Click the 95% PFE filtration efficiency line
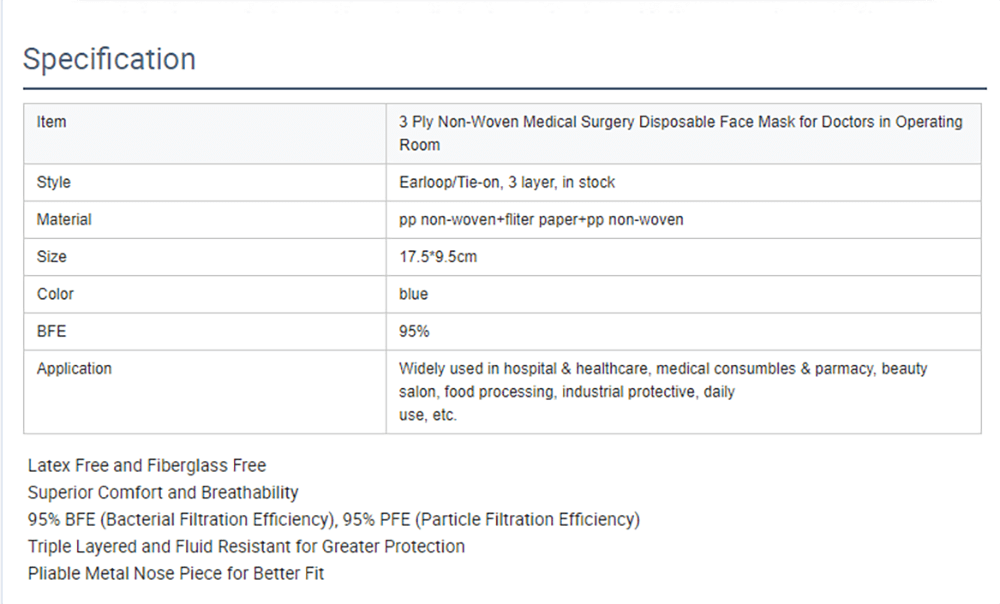This screenshot has width=1000, height=604. tap(334, 519)
